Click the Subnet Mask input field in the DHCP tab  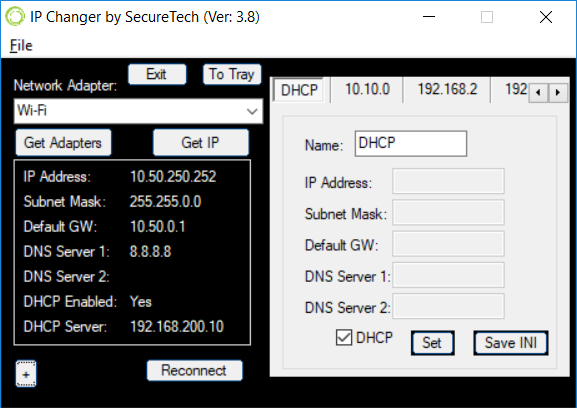coord(448,212)
